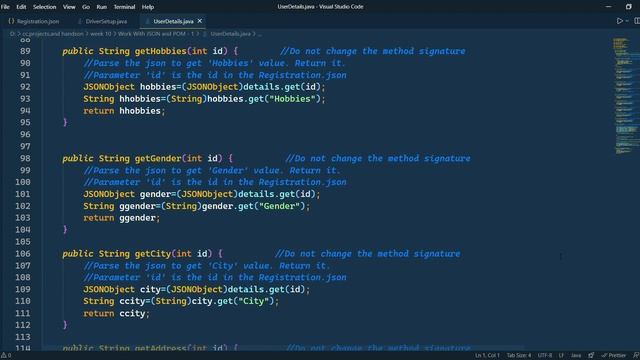Click the closing brace on line 95
Screen dimensions: 640x360
[x=65, y=122]
